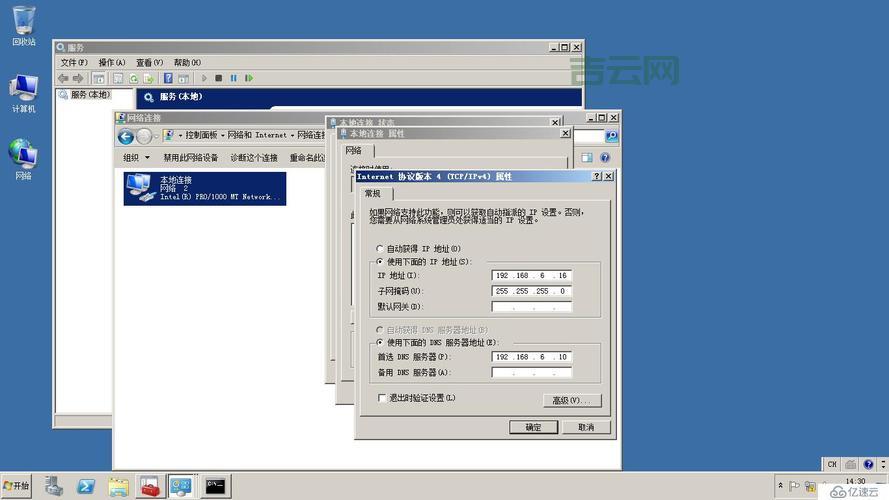Screen dimensions: 889x500
Task: Select 使用下面的 DNS 服务器地址 radio button
Action: click(x=379, y=342)
